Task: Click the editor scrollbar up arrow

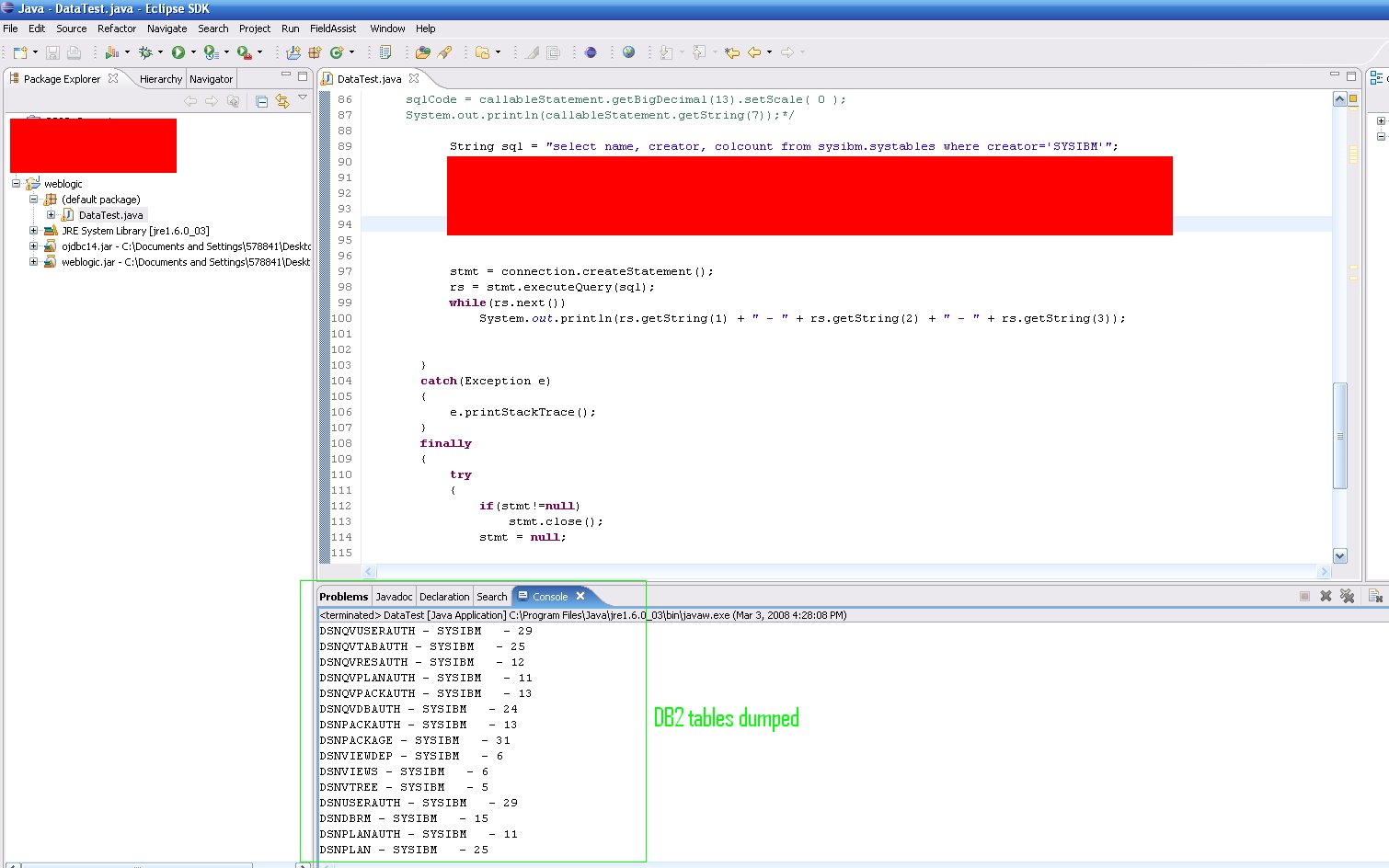Action: coord(1339,98)
